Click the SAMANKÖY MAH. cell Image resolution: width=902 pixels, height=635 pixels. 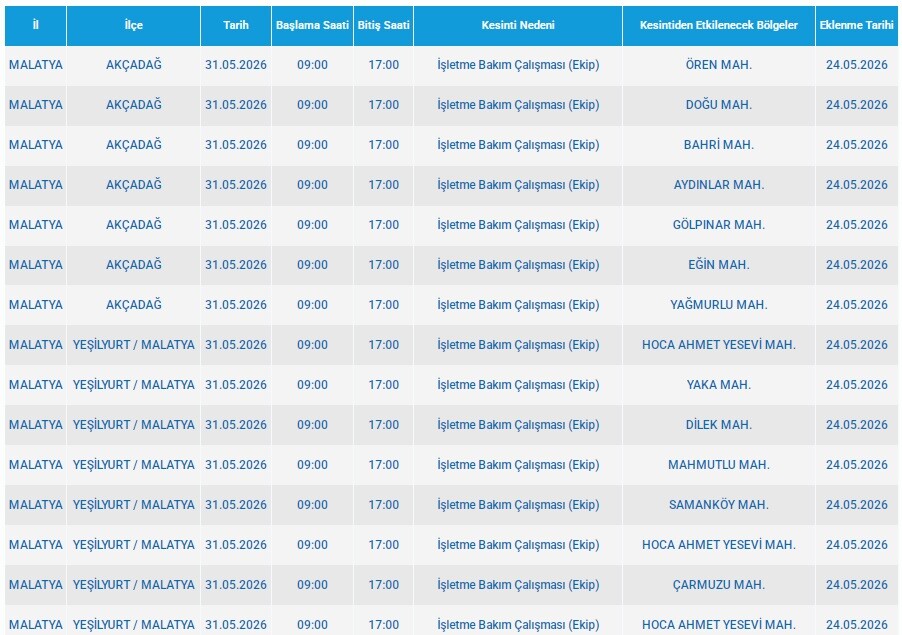(x=718, y=504)
